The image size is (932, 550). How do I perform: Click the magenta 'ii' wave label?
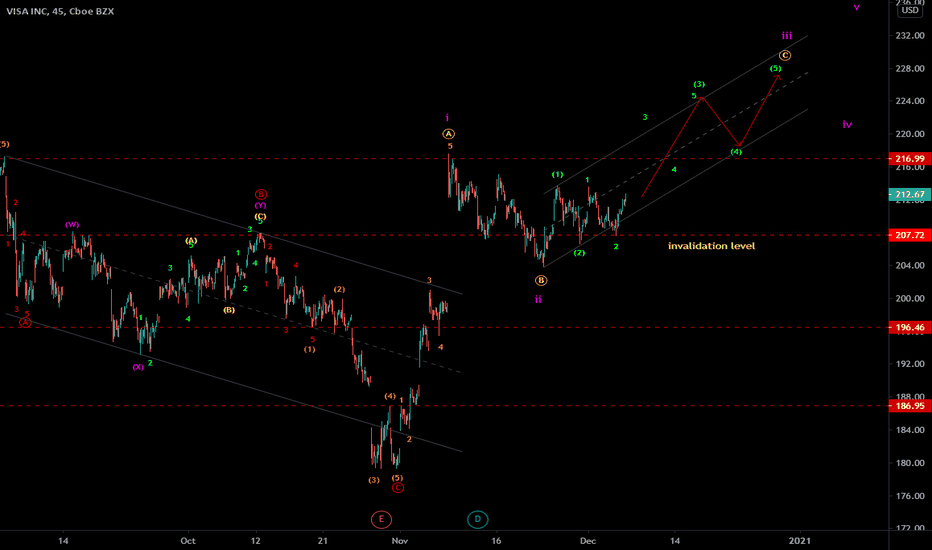[x=538, y=299]
